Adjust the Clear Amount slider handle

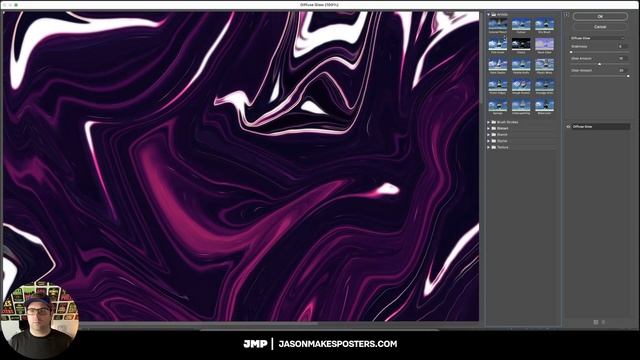point(628,76)
